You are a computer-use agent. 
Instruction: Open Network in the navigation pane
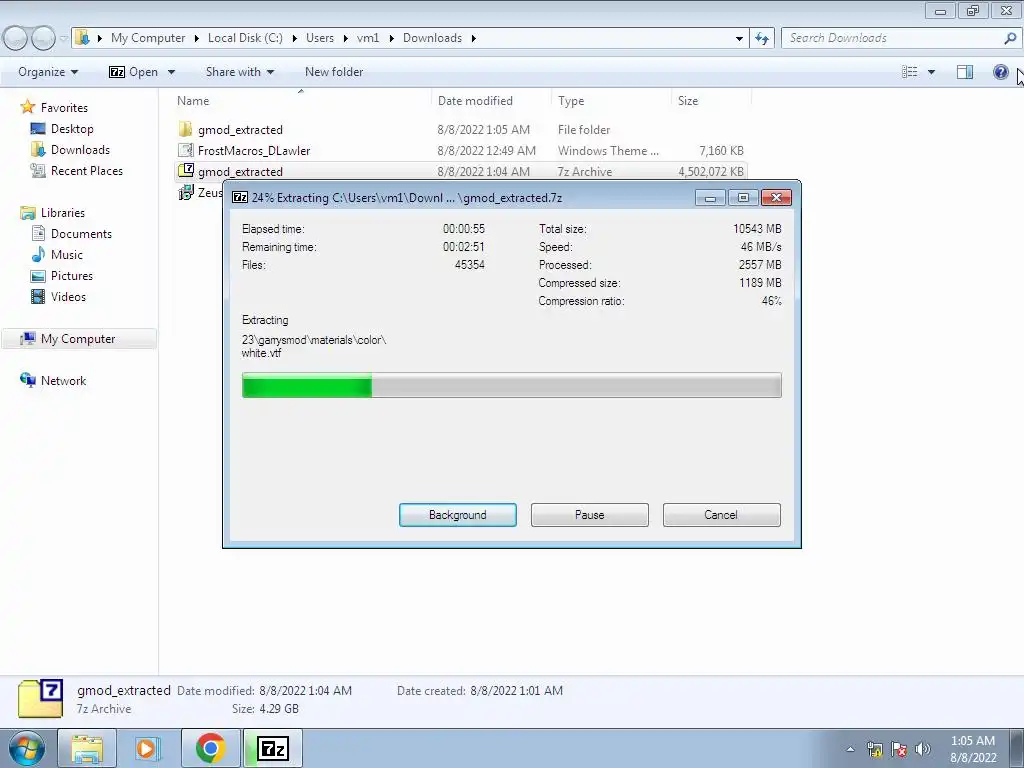[63, 380]
